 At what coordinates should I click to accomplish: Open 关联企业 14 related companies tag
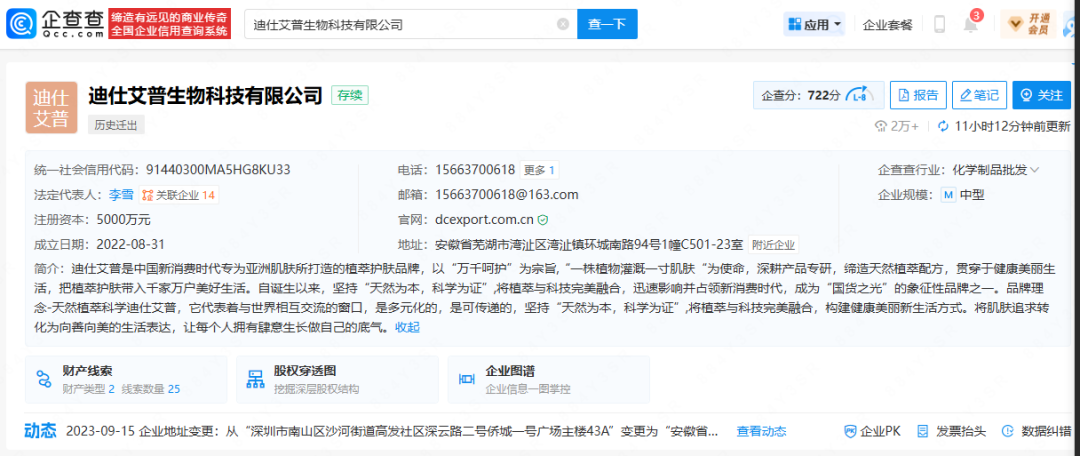point(178,195)
